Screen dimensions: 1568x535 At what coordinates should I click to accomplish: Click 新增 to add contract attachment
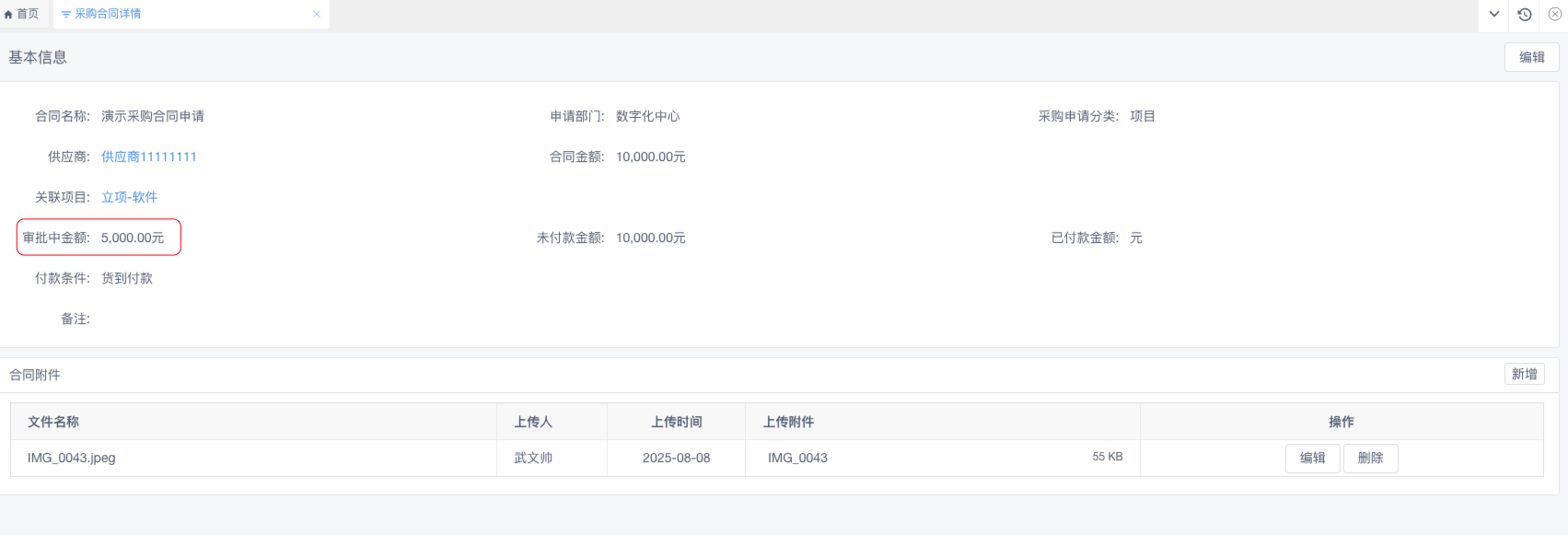point(1524,374)
